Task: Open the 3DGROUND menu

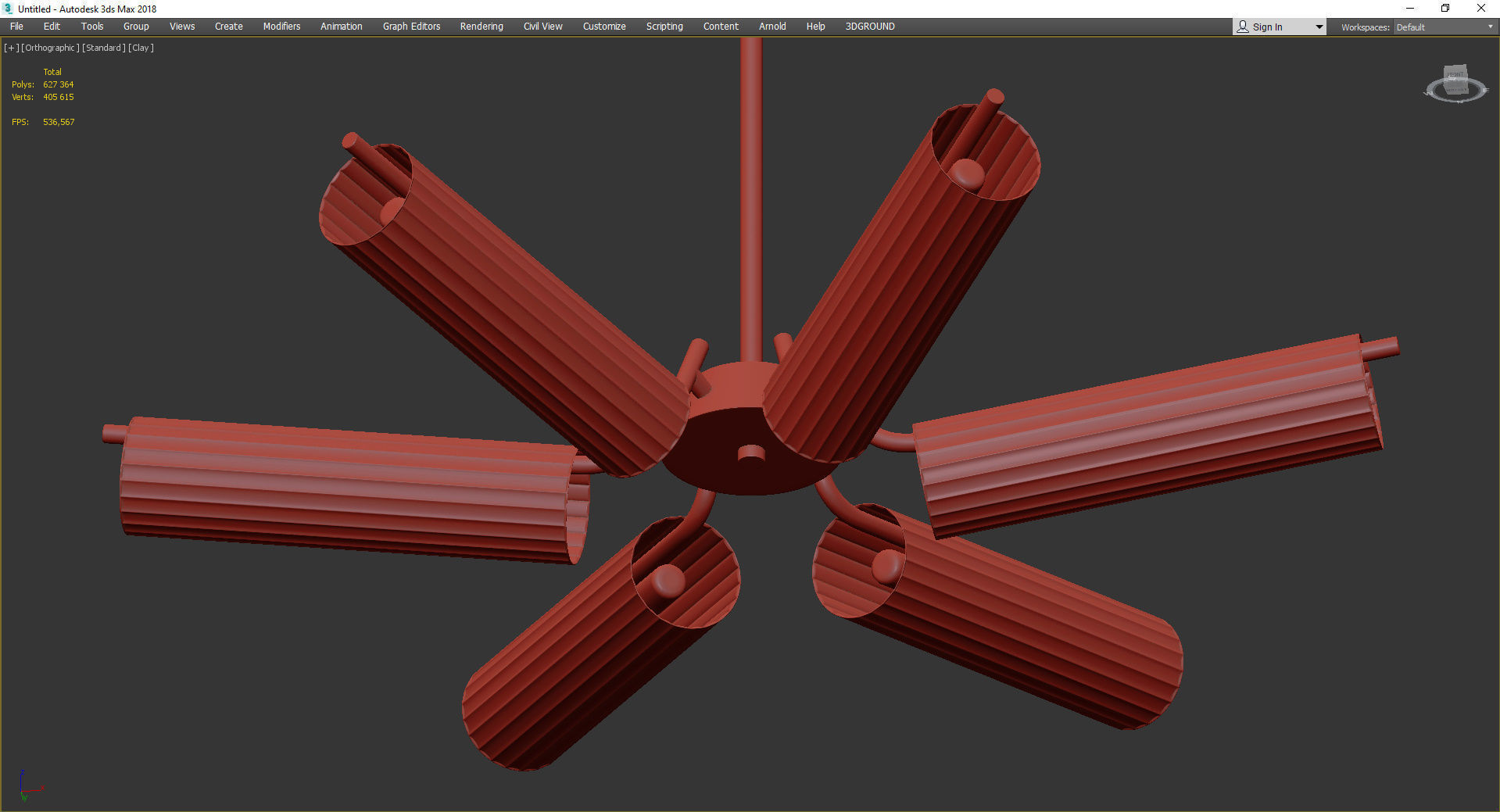Action: pos(870,27)
